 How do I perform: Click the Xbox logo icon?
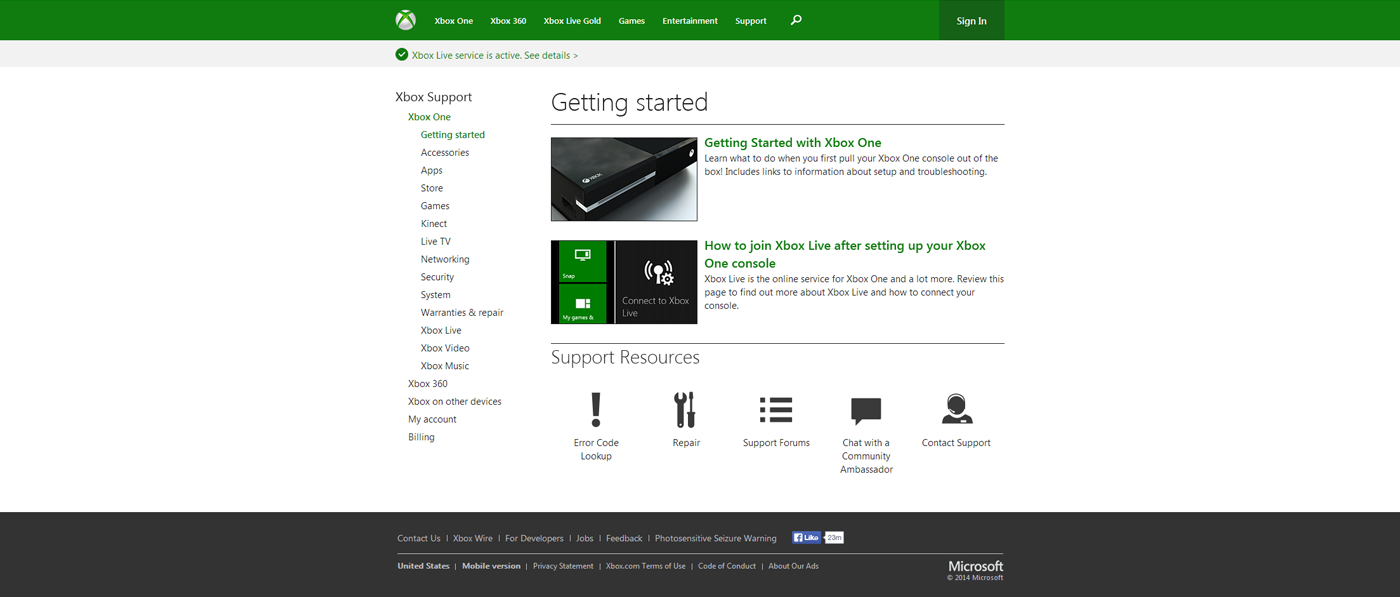click(405, 20)
